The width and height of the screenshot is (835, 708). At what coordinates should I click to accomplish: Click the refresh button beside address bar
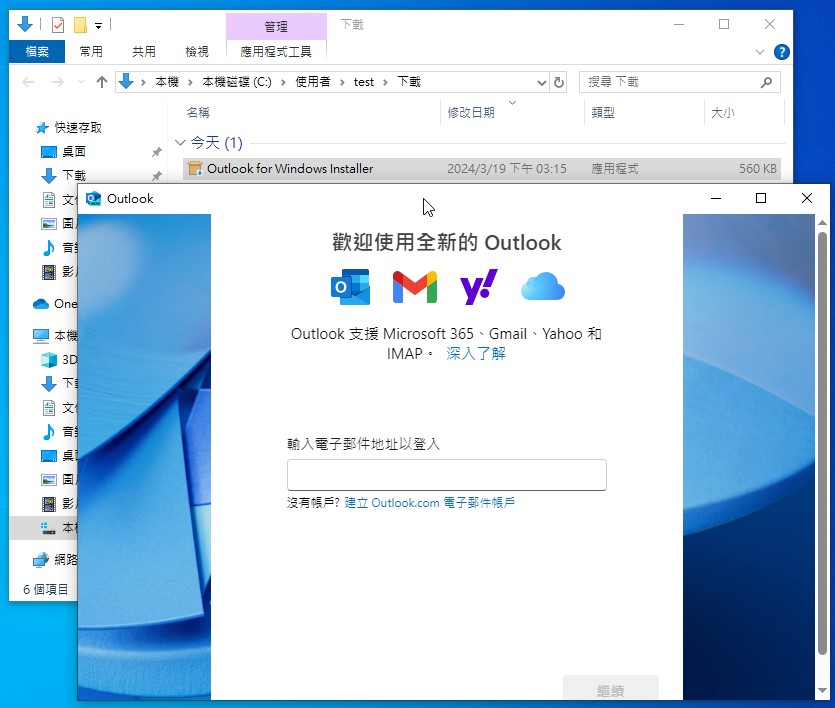pos(559,82)
